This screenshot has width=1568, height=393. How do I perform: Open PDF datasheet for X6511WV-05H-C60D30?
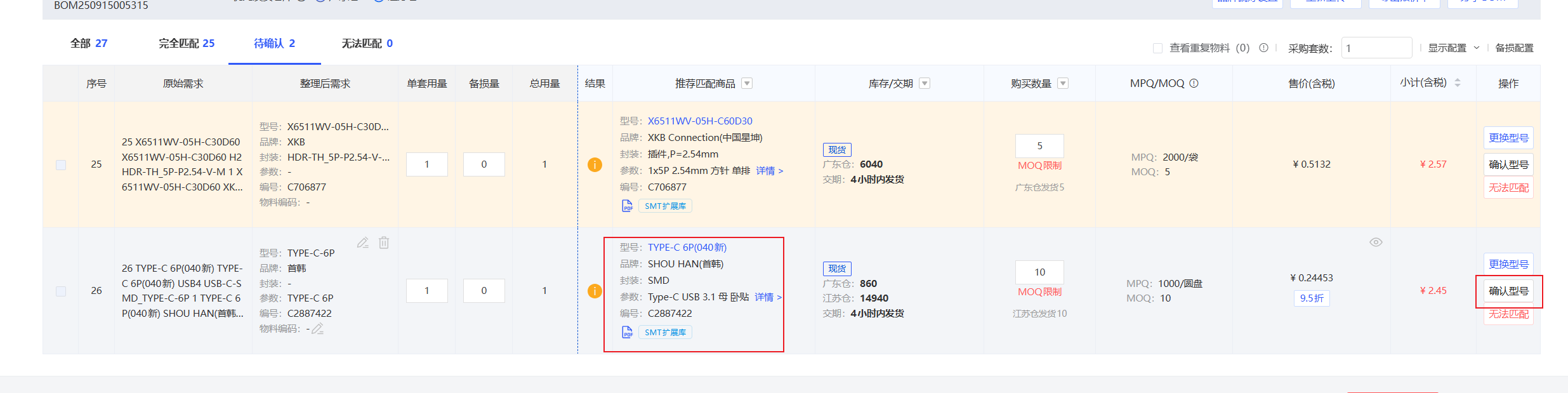[627, 206]
